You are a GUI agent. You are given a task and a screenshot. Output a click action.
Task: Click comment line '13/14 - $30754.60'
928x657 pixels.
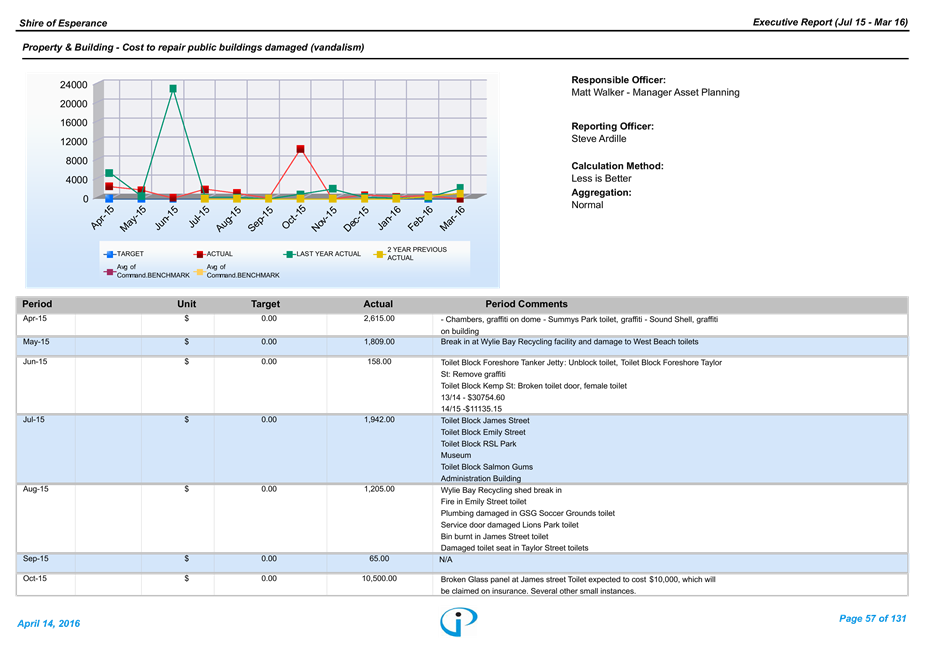472,397
